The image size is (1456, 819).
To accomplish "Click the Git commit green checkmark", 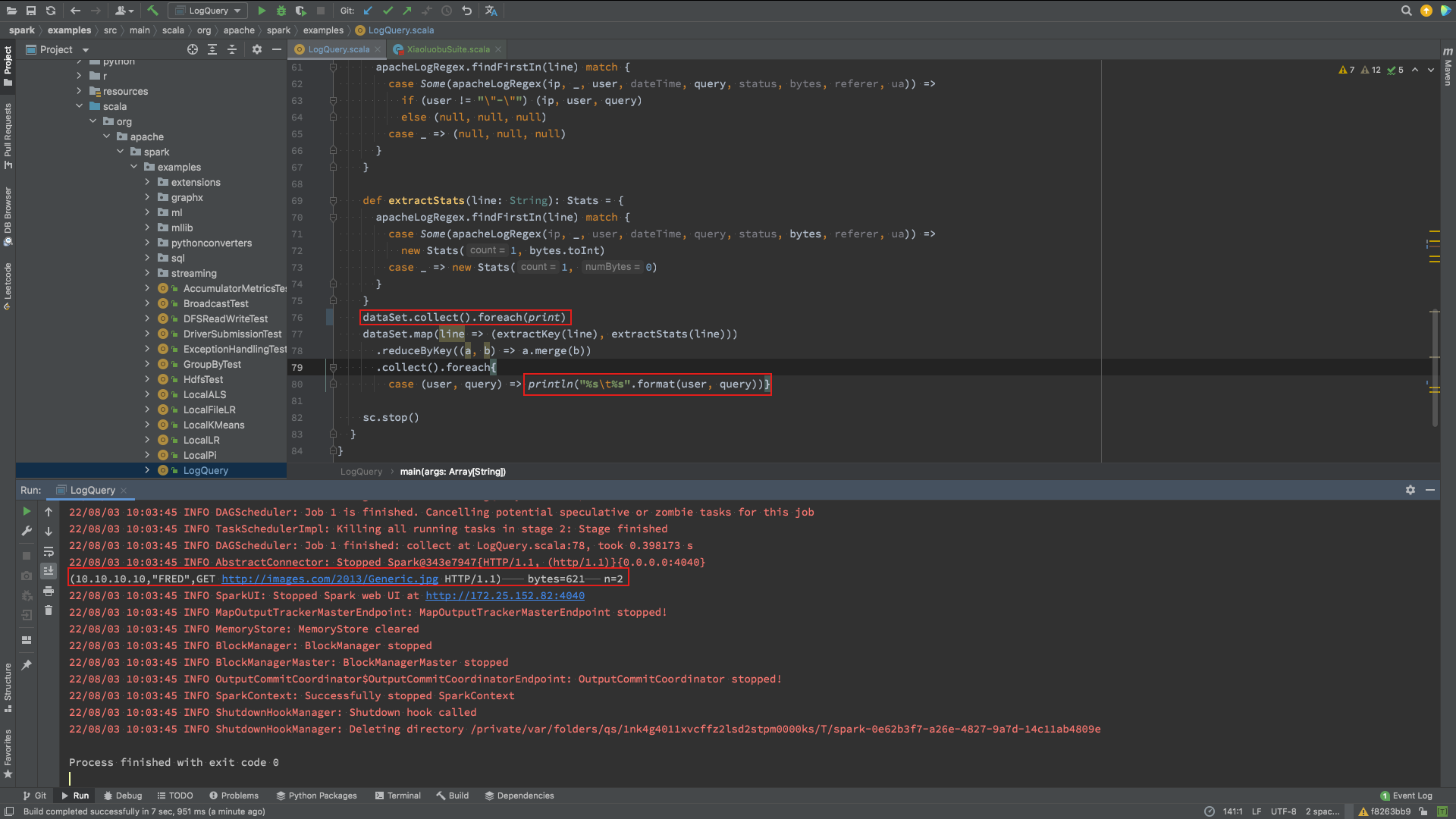I will click(388, 11).
